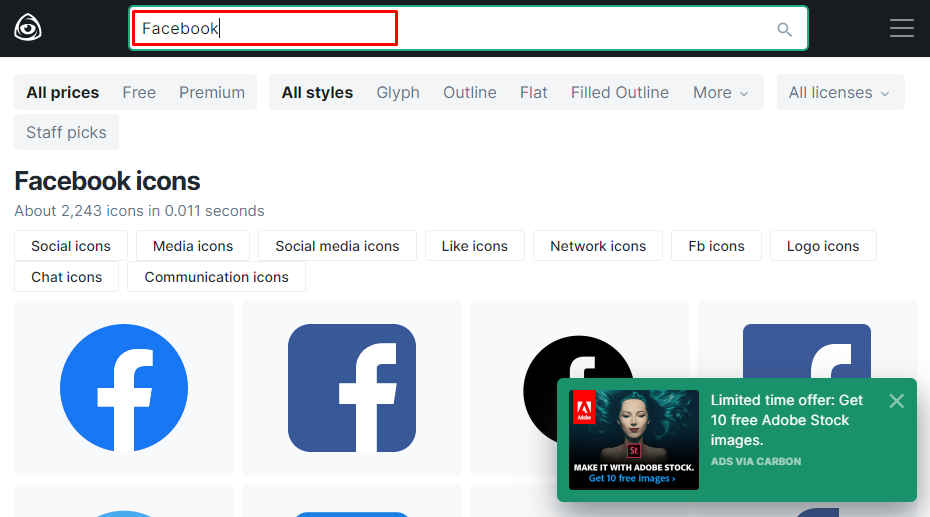Open Social media icons tag
The width and height of the screenshot is (930, 517).
click(x=337, y=246)
